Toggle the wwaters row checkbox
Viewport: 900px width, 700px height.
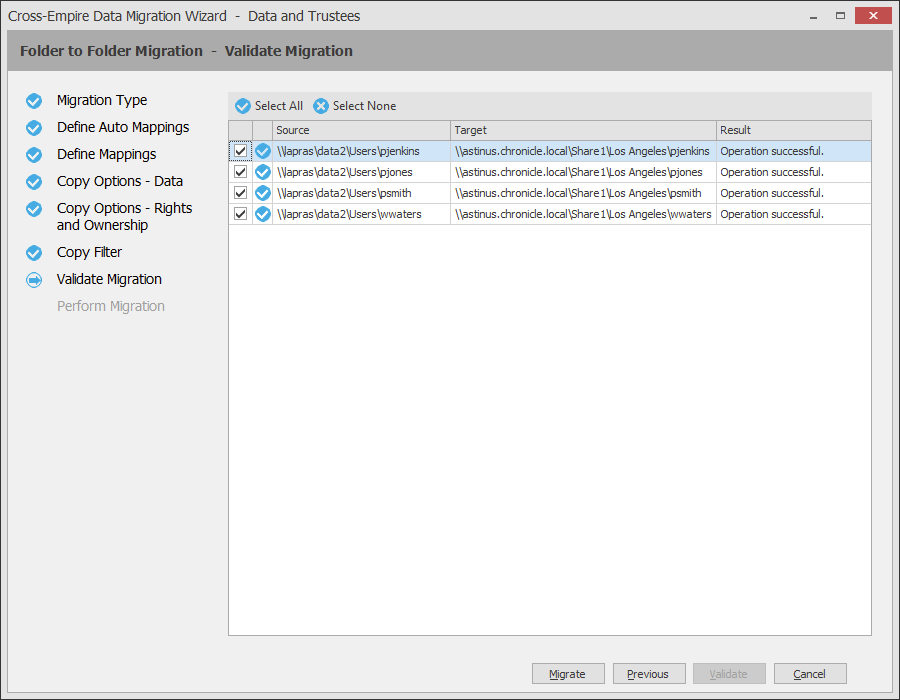click(241, 214)
